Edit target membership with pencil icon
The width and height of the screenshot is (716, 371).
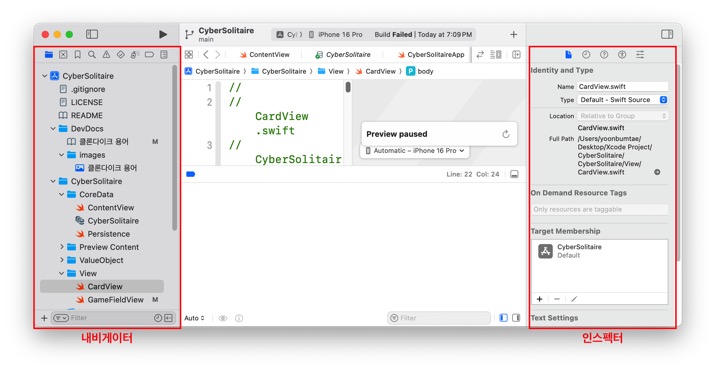click(x=574, y=299)
